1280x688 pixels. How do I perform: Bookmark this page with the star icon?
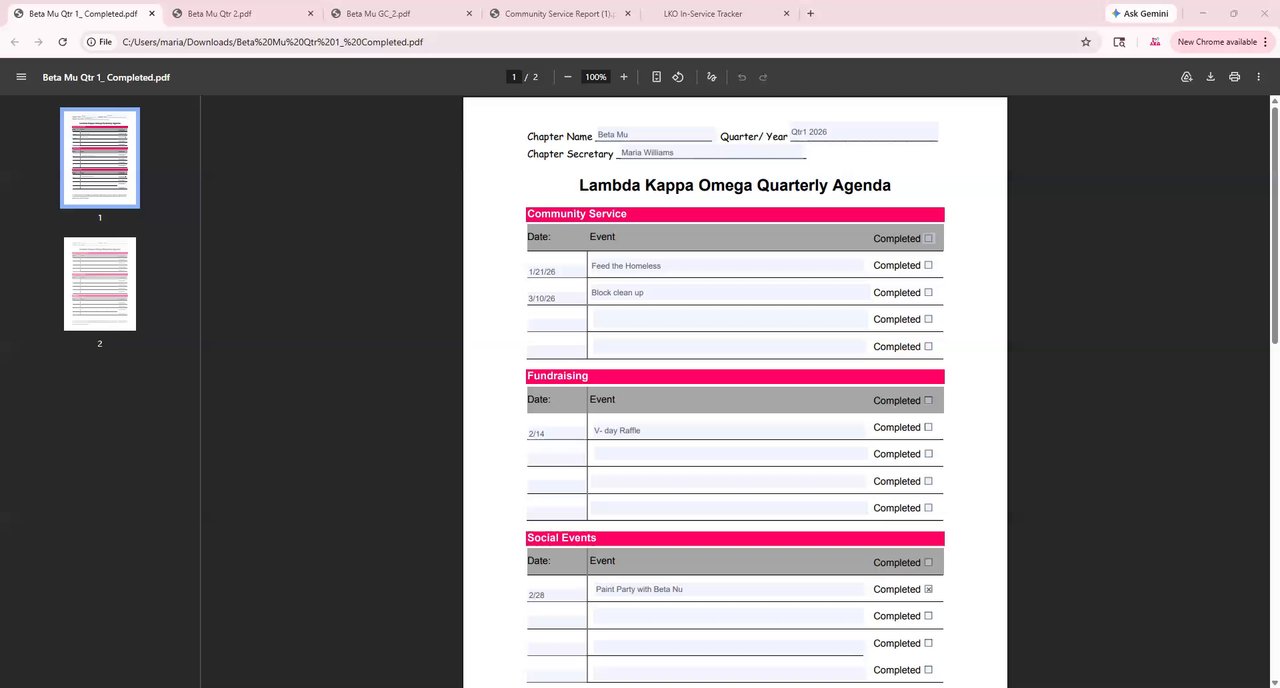pos(1086,42)
